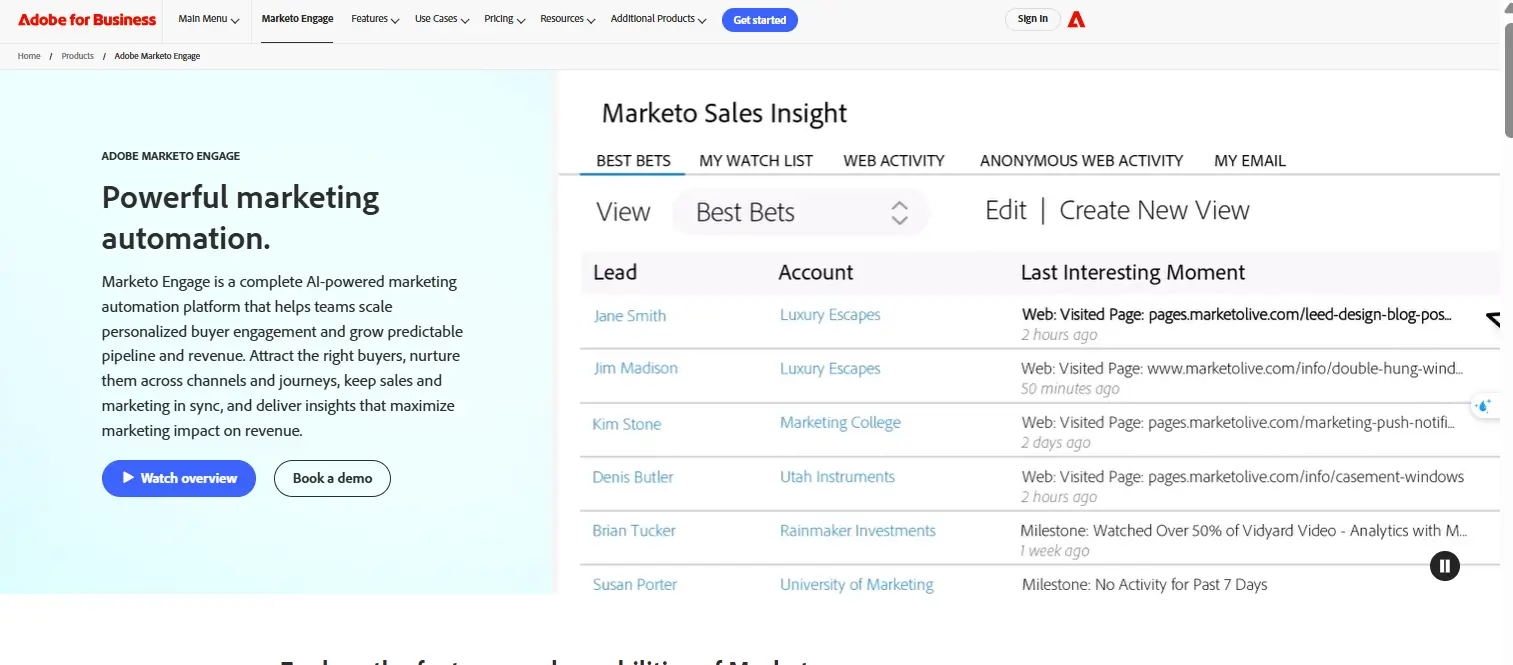The image size is (1513, 665).
Task: Expand the Main Menu dropdown
Action: click(x=208, y=19)
